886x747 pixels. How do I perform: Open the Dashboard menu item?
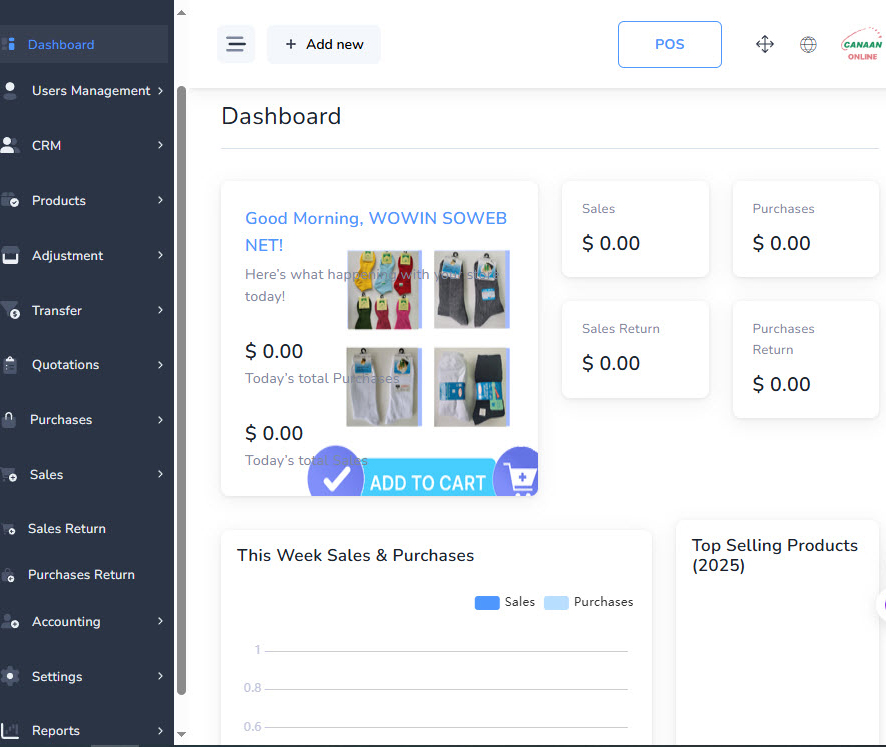point(61,45)
